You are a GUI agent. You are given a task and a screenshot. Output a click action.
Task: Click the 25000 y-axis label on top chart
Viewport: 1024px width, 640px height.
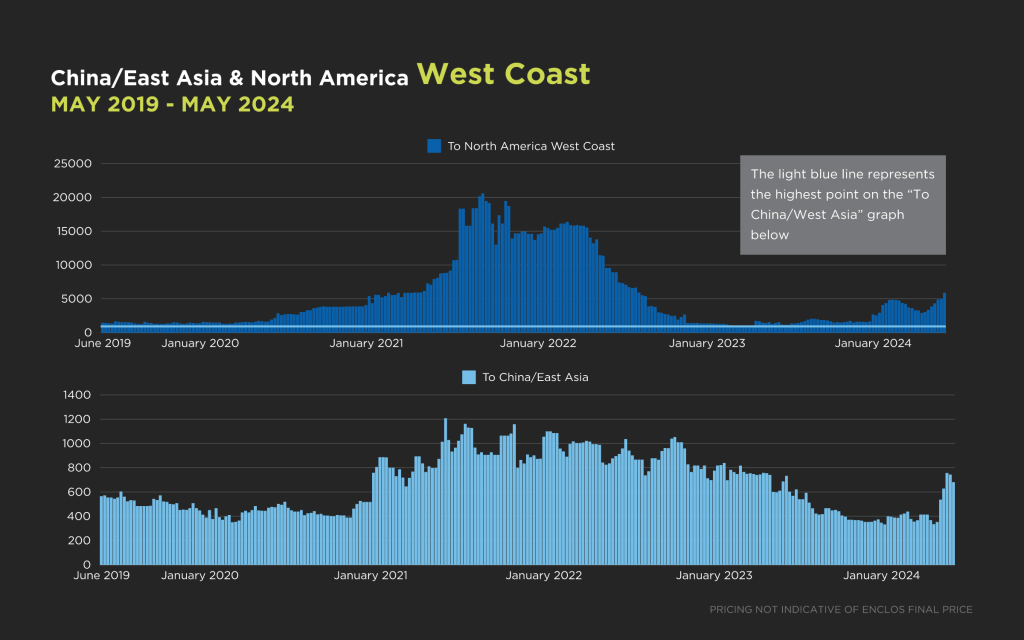point(72,164)
